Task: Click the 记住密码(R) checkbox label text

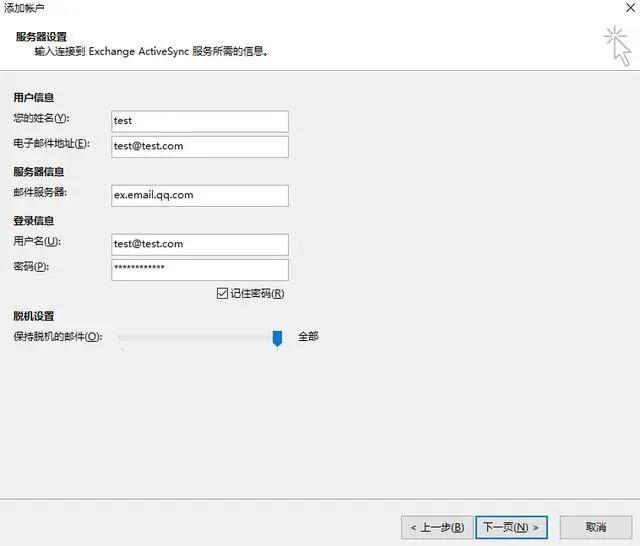Action: 257,293
